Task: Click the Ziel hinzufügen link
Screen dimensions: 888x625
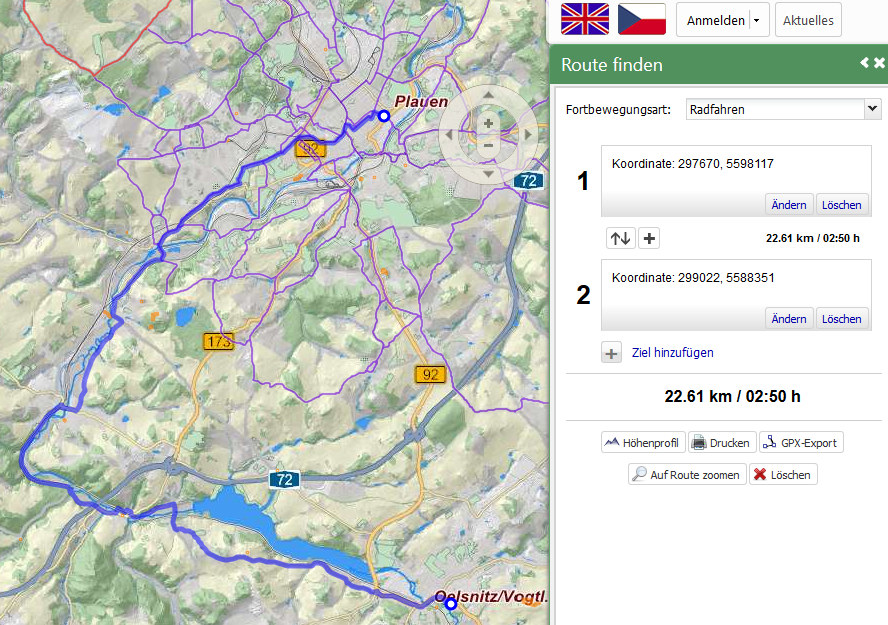Action: click(672, 353)
